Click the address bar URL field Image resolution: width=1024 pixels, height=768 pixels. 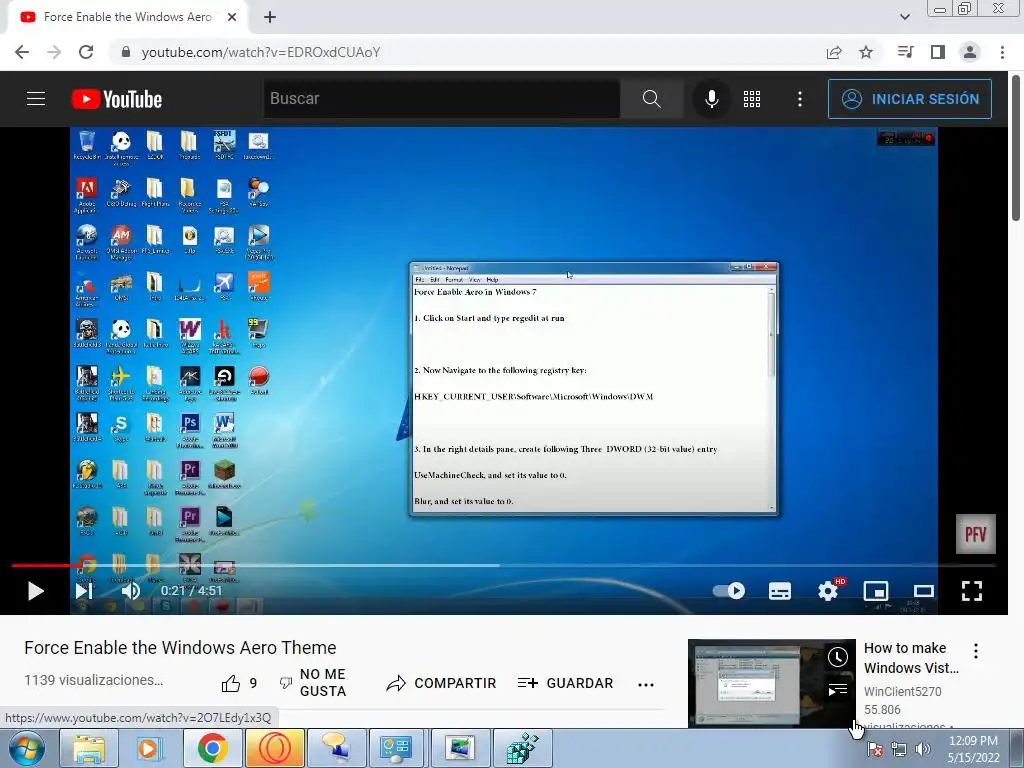click(261, 52)
